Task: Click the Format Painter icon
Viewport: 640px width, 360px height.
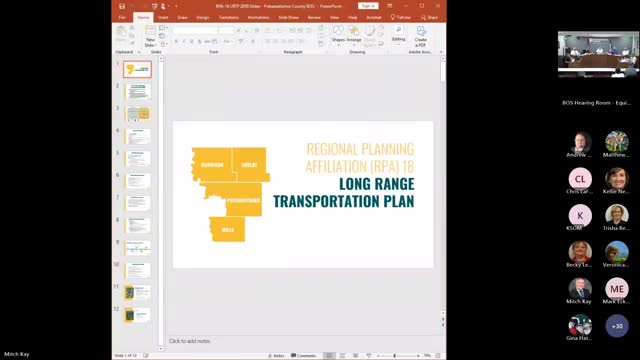Action: [132, 42]
